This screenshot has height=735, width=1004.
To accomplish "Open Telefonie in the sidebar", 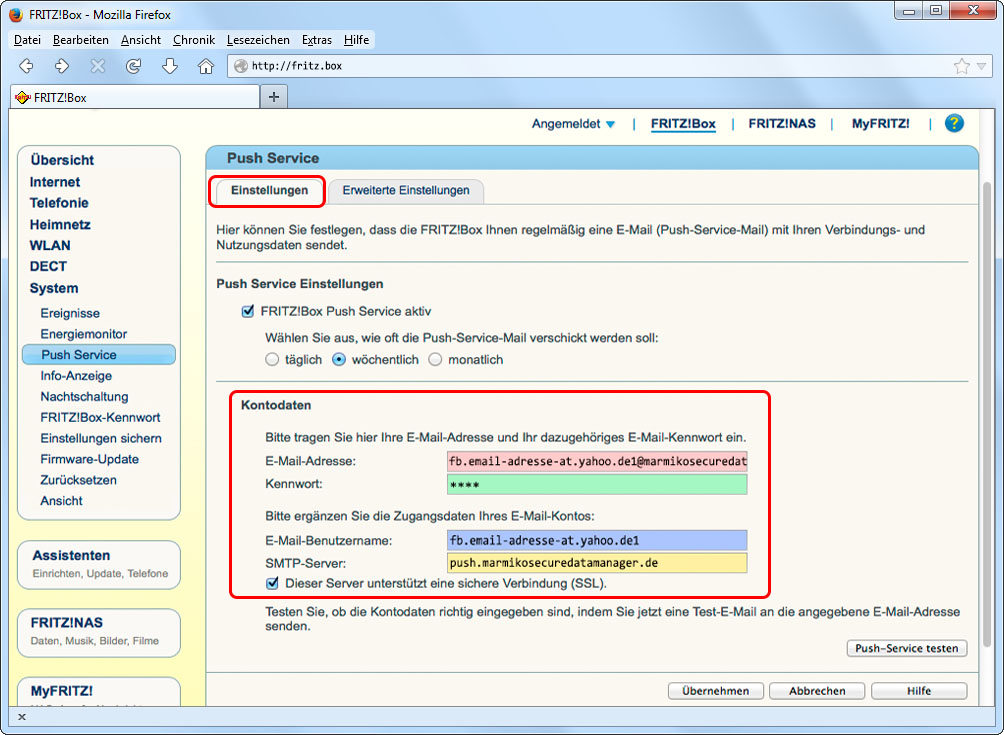I will (x=59, y=203).
